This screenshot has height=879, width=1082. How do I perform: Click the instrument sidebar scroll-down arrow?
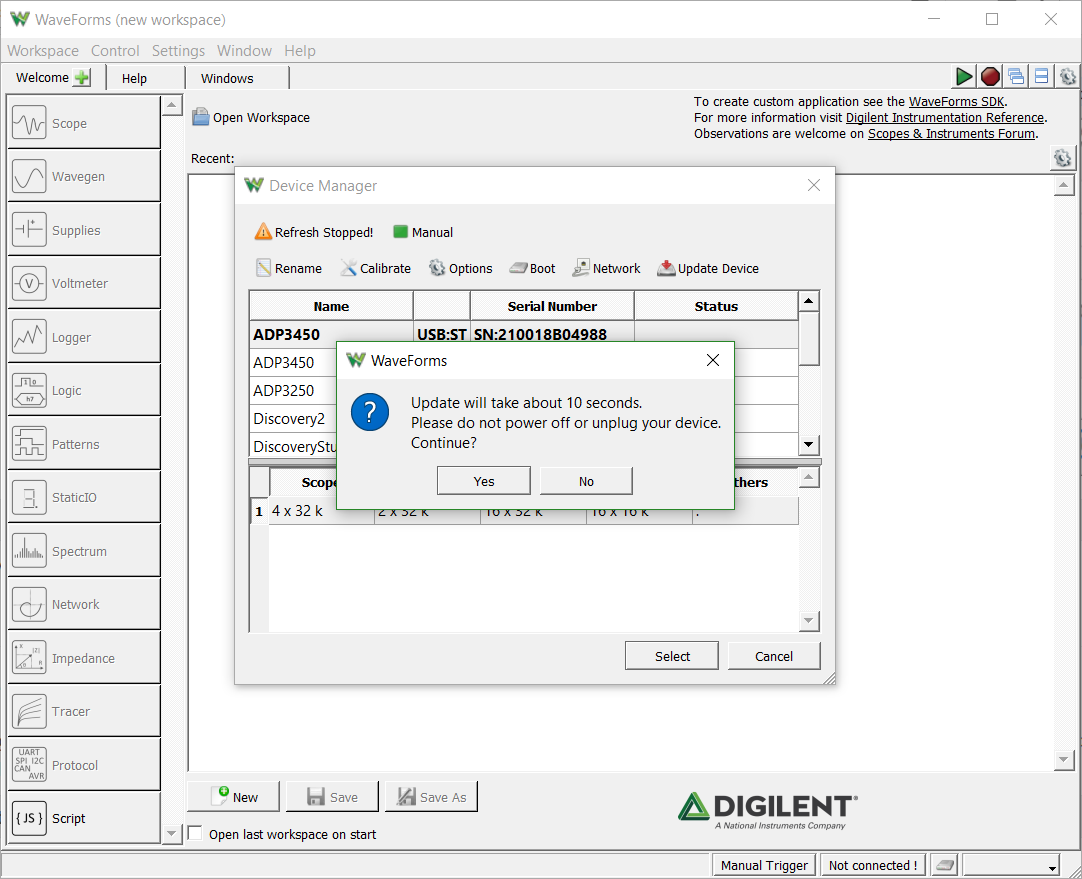pyautogui.click(x=171, y=833)
